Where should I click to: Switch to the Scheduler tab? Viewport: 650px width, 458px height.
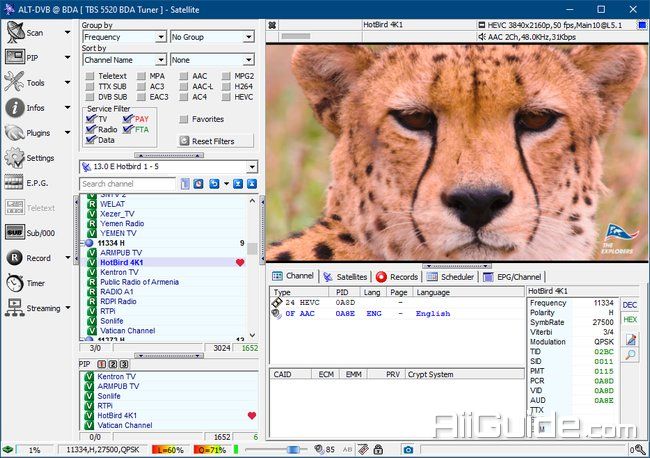[x=451, y=276]
